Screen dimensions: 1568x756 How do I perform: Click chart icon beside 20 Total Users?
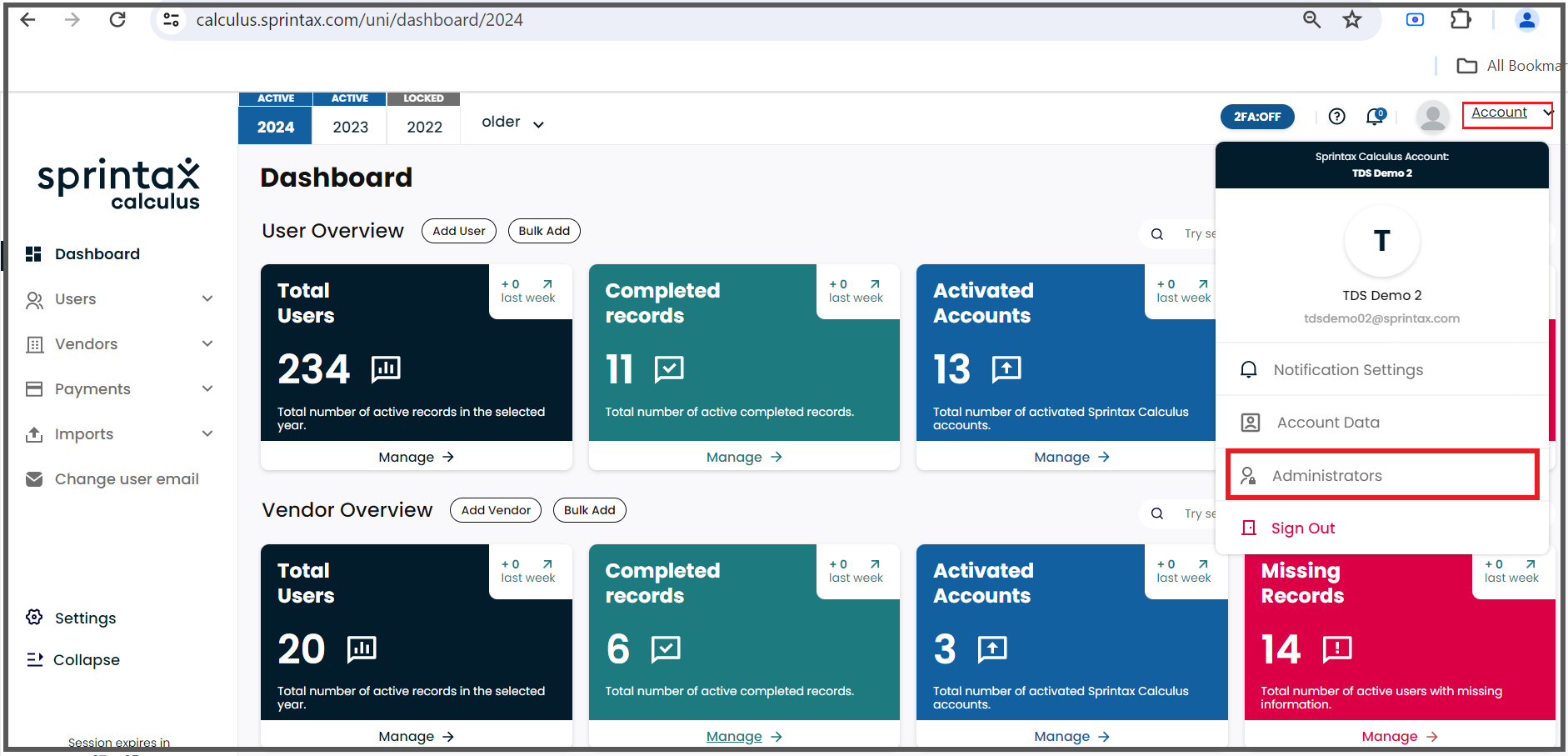[362, 648]
